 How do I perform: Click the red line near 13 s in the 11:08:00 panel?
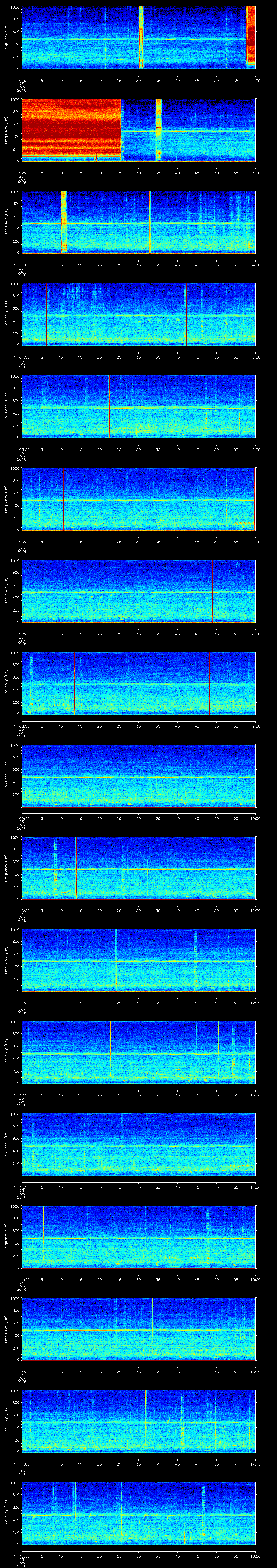point(74,683)
